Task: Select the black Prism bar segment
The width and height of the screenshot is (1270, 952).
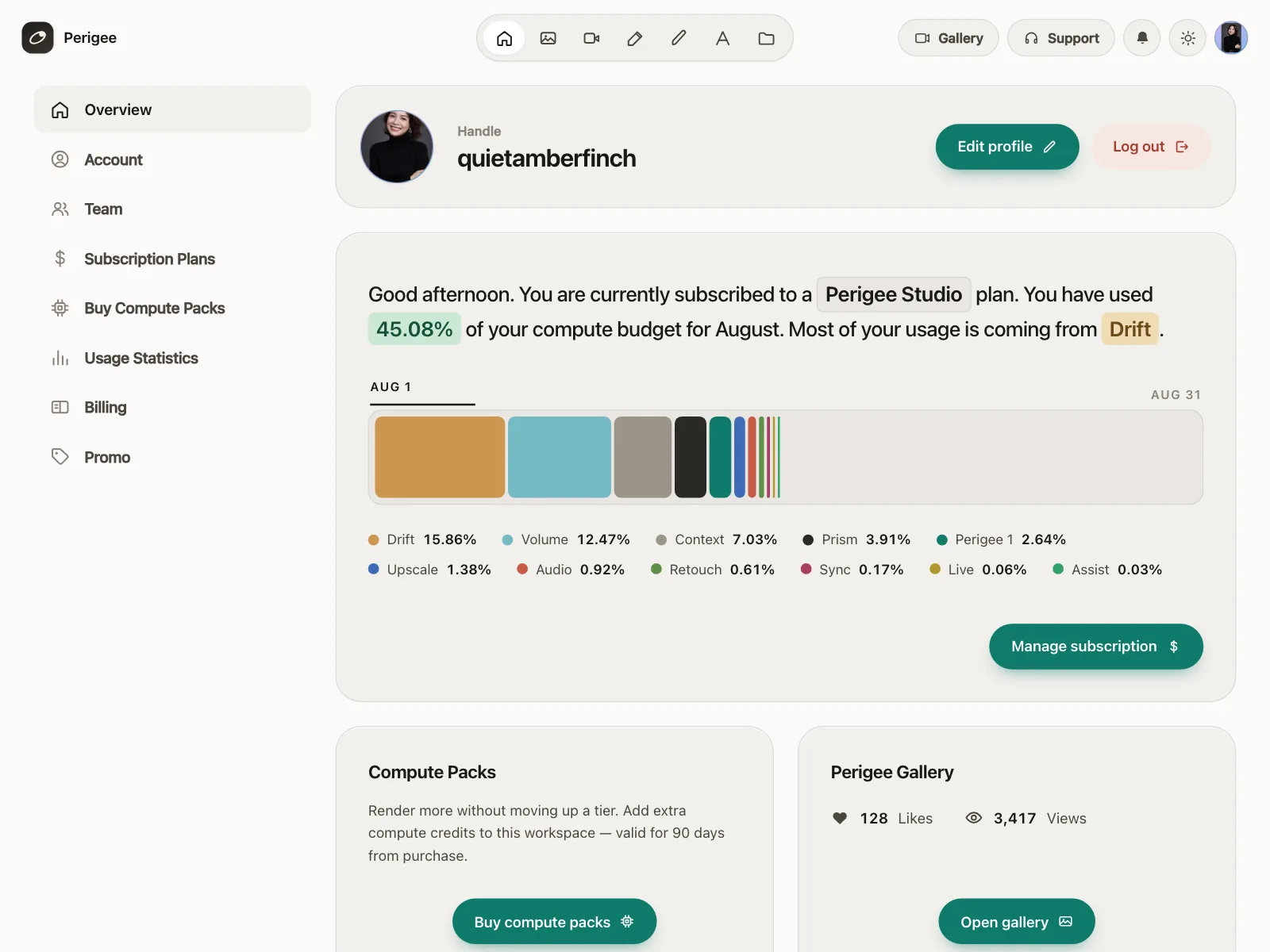Action: coord(691,457)
